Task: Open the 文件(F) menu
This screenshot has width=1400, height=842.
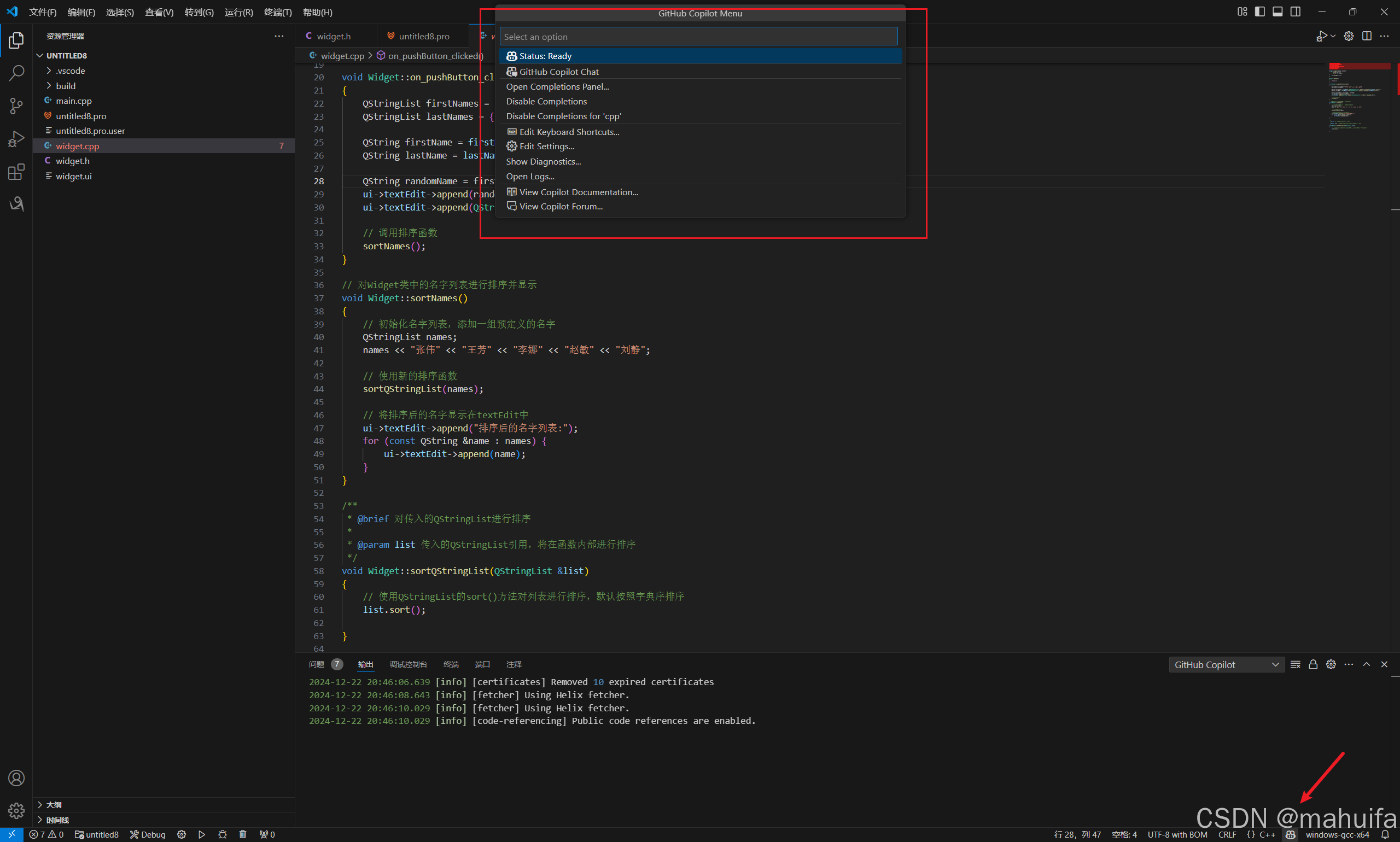Action: click(x=43, y=12)
